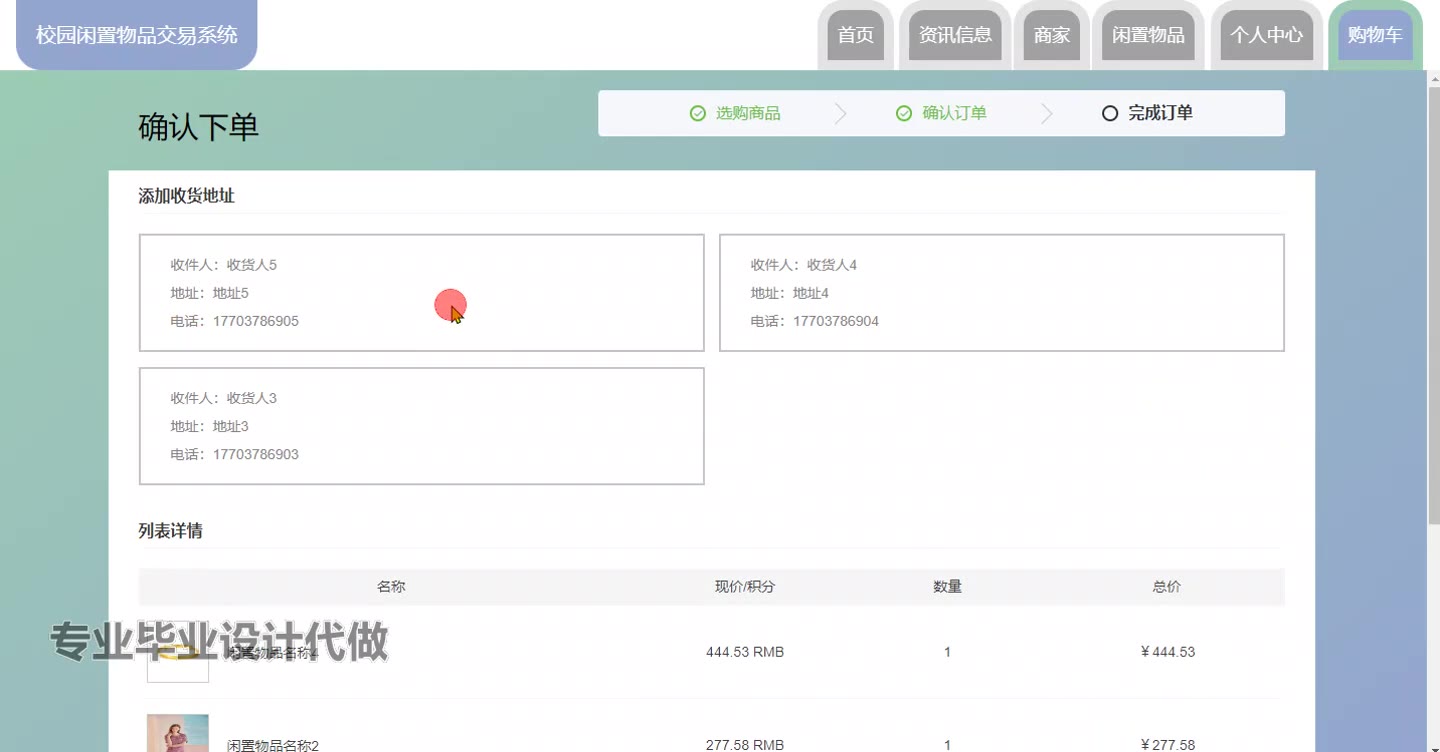The image size is (1440, 752).
Task: Select the 收货人5 address card
Action: coord(421,293)
